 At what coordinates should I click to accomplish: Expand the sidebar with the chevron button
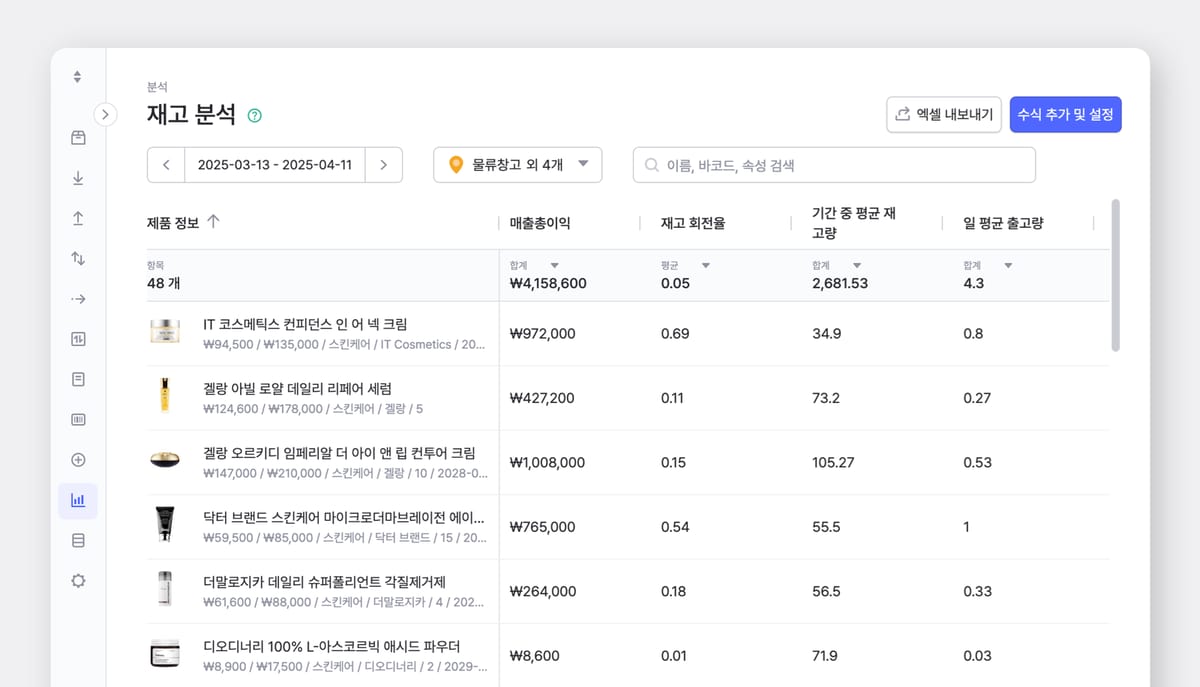pyautogui.click(x=105, y=114)
